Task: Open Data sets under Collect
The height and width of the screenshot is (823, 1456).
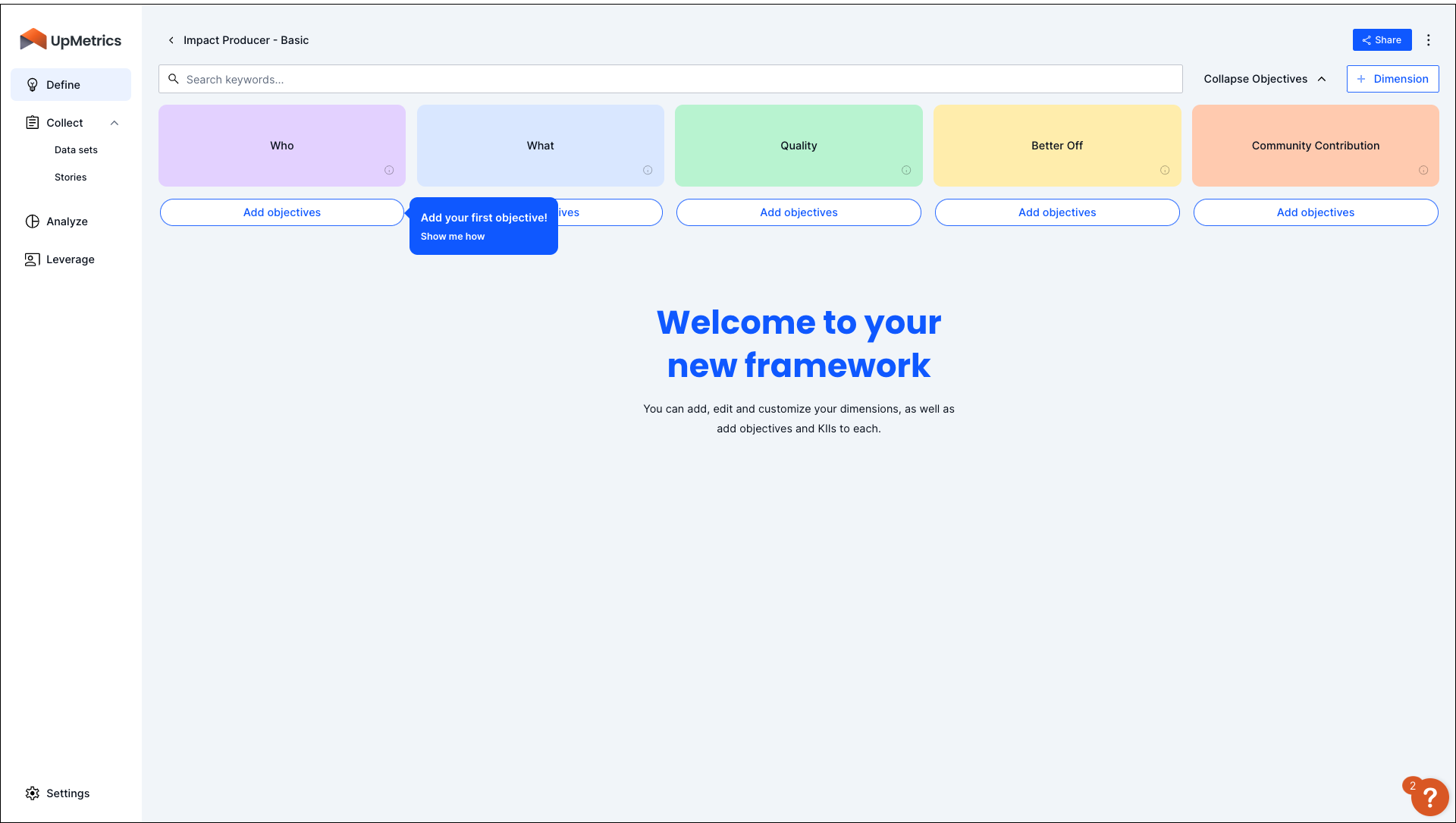Action: click(x=76, y=149)
